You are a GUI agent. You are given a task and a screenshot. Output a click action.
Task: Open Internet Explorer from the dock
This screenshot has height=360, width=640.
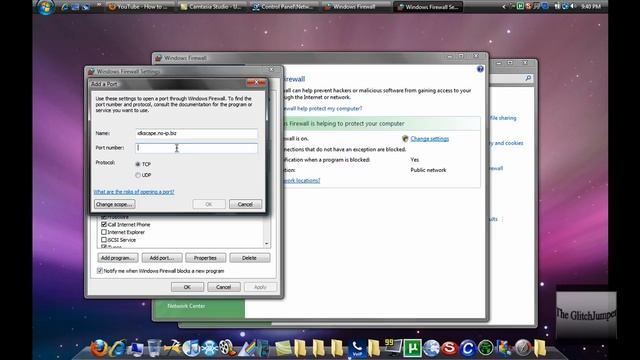click(117, 348)
